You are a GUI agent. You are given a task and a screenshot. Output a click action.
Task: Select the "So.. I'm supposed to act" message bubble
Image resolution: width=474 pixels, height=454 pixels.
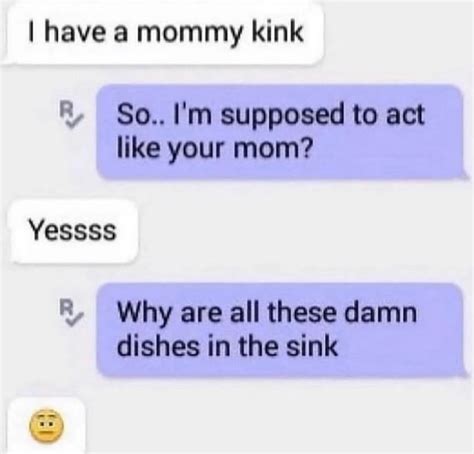[281, 132]
